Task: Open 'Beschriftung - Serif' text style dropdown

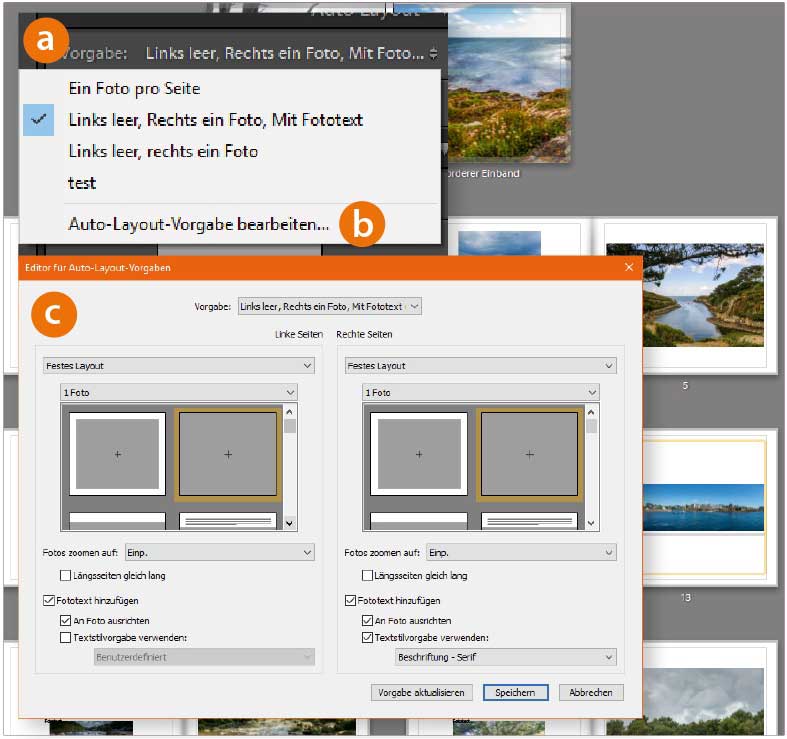Action: (x=505, y=657)
